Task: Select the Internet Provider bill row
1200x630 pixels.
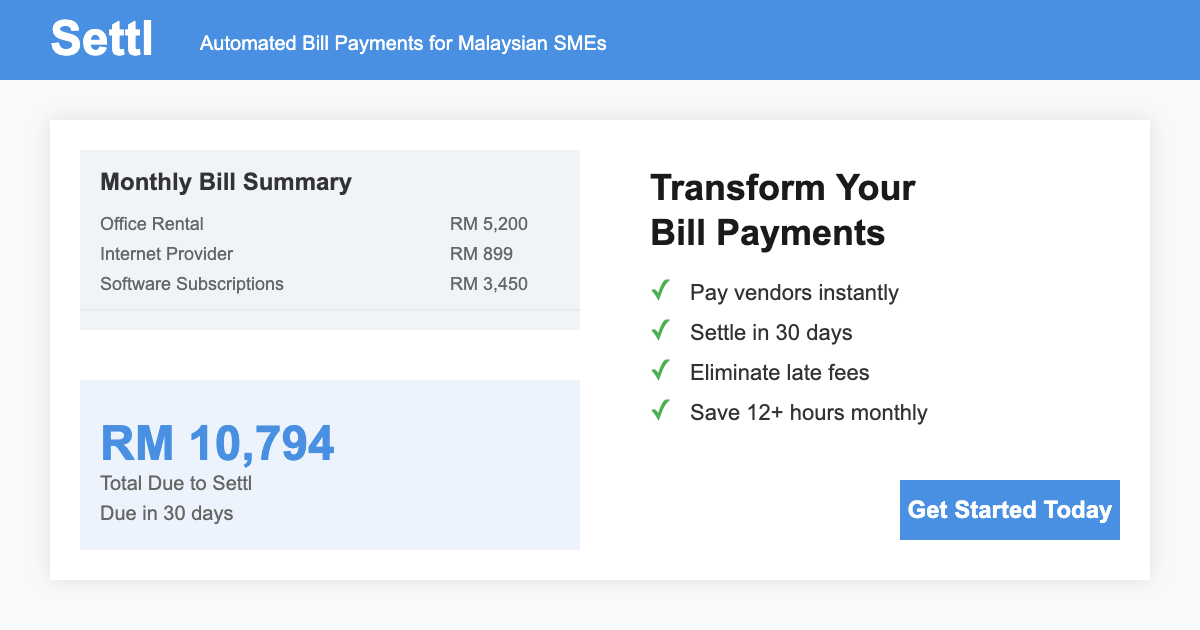Action: [314, 254]
